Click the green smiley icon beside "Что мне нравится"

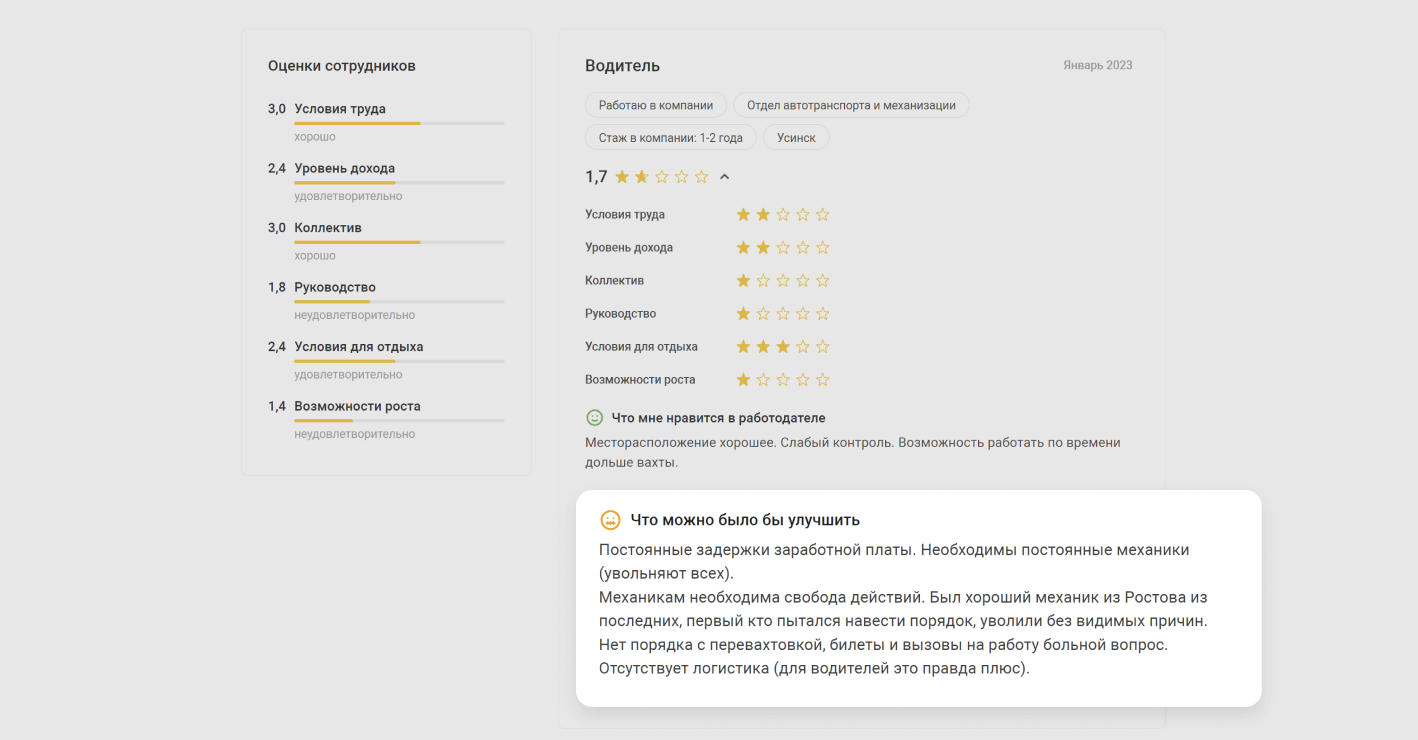(x=595, y=418)
